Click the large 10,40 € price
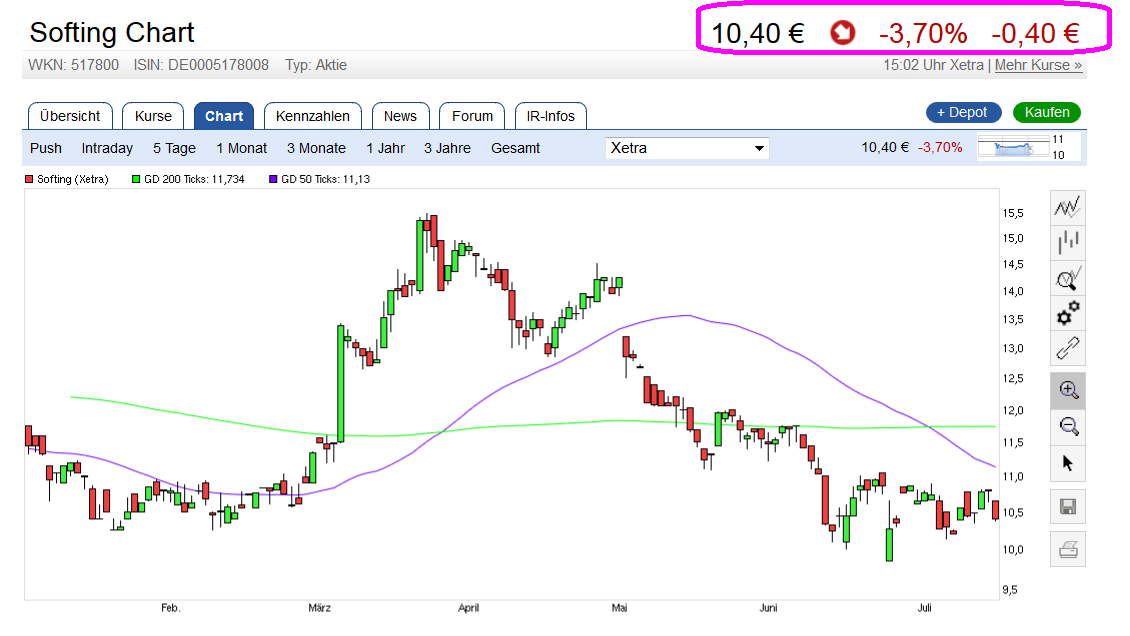Screen dimensions: 1130x636 tap(757, 33)
